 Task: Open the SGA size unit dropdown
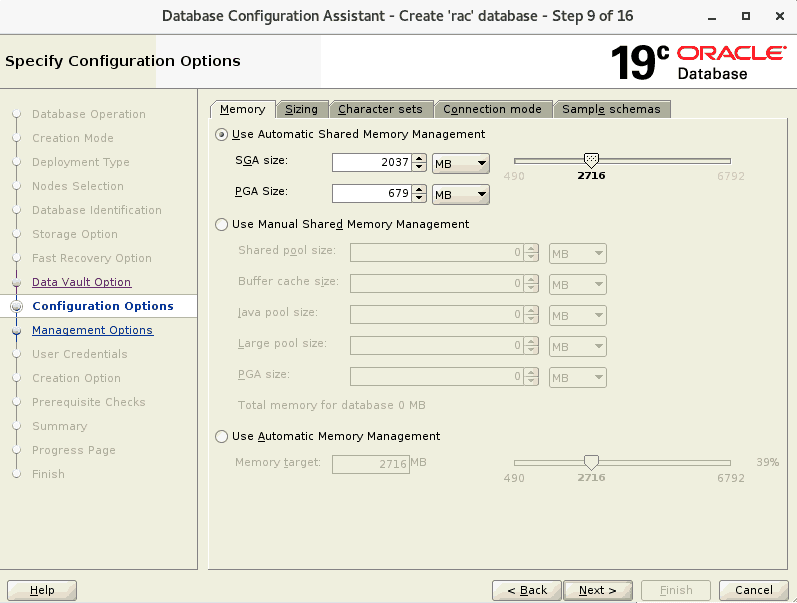point(461,164)
